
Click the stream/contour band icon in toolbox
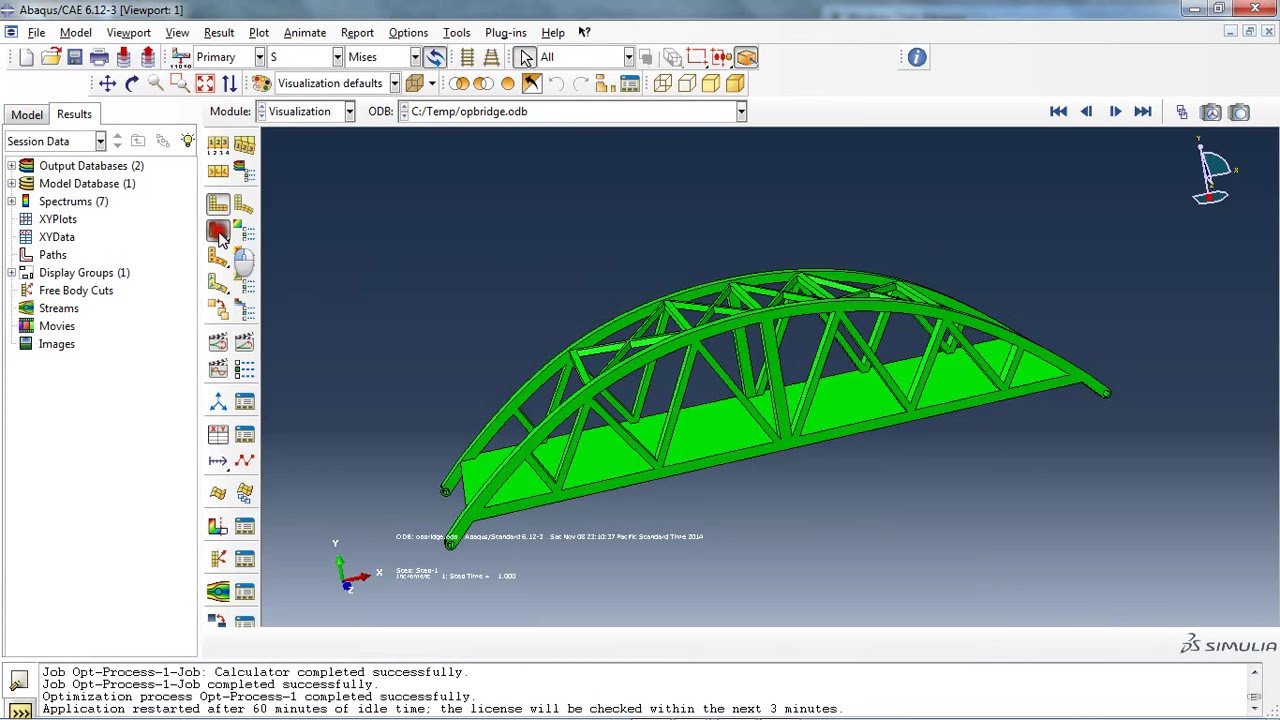tap(218, 592)
